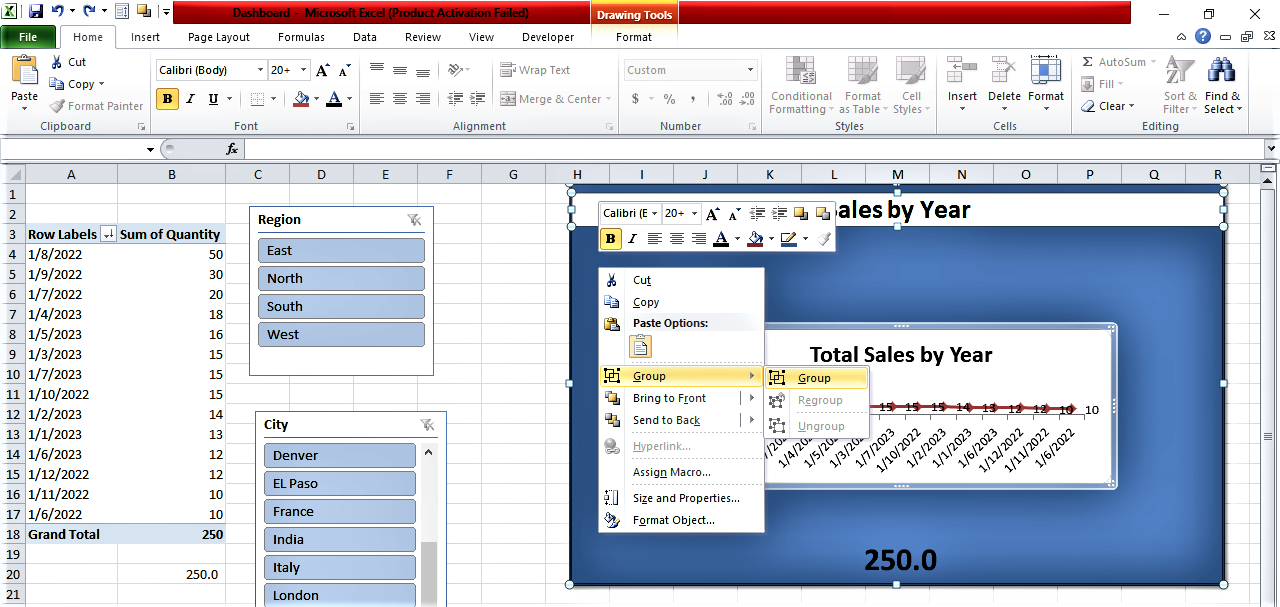Click the Help question mark icon

1203,37
